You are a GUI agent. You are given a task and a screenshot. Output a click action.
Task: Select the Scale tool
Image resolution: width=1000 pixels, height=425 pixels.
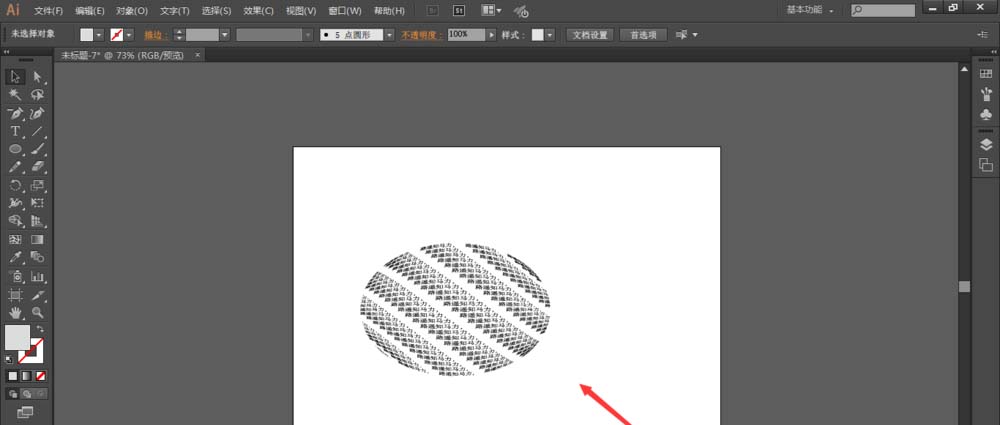click(38, 186)
